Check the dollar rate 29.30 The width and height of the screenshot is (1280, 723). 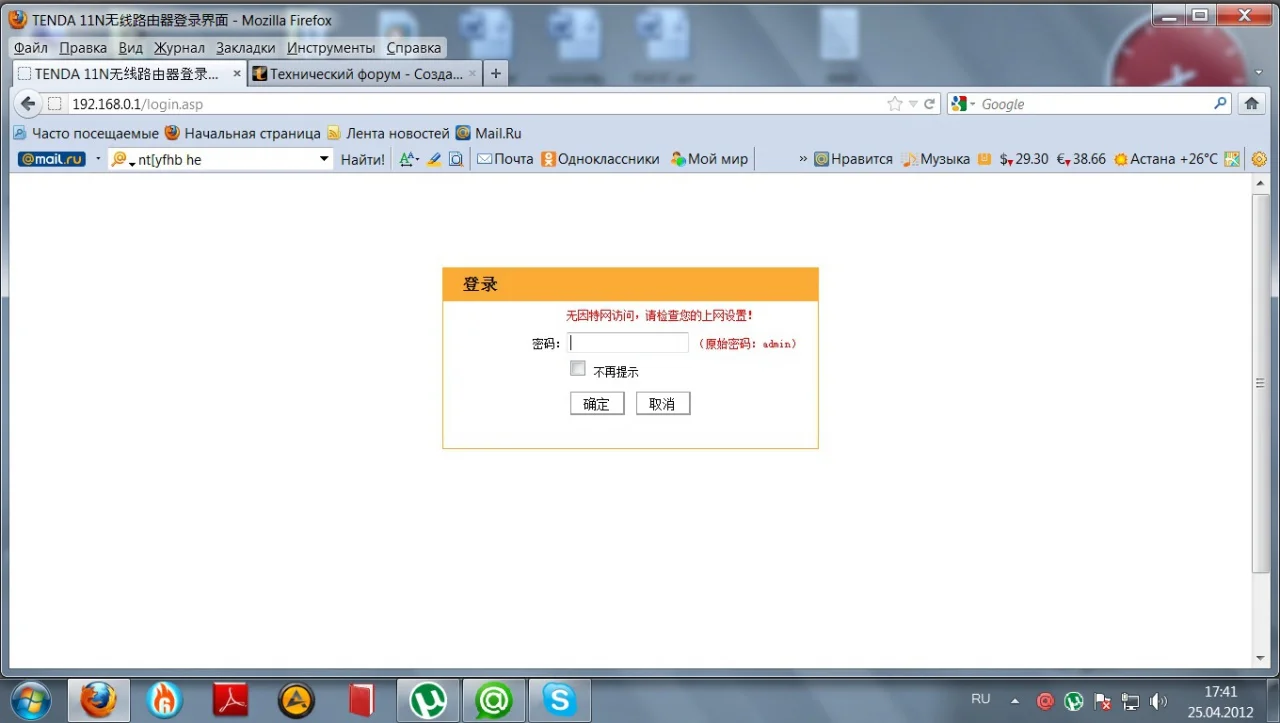coord(1024,159)
